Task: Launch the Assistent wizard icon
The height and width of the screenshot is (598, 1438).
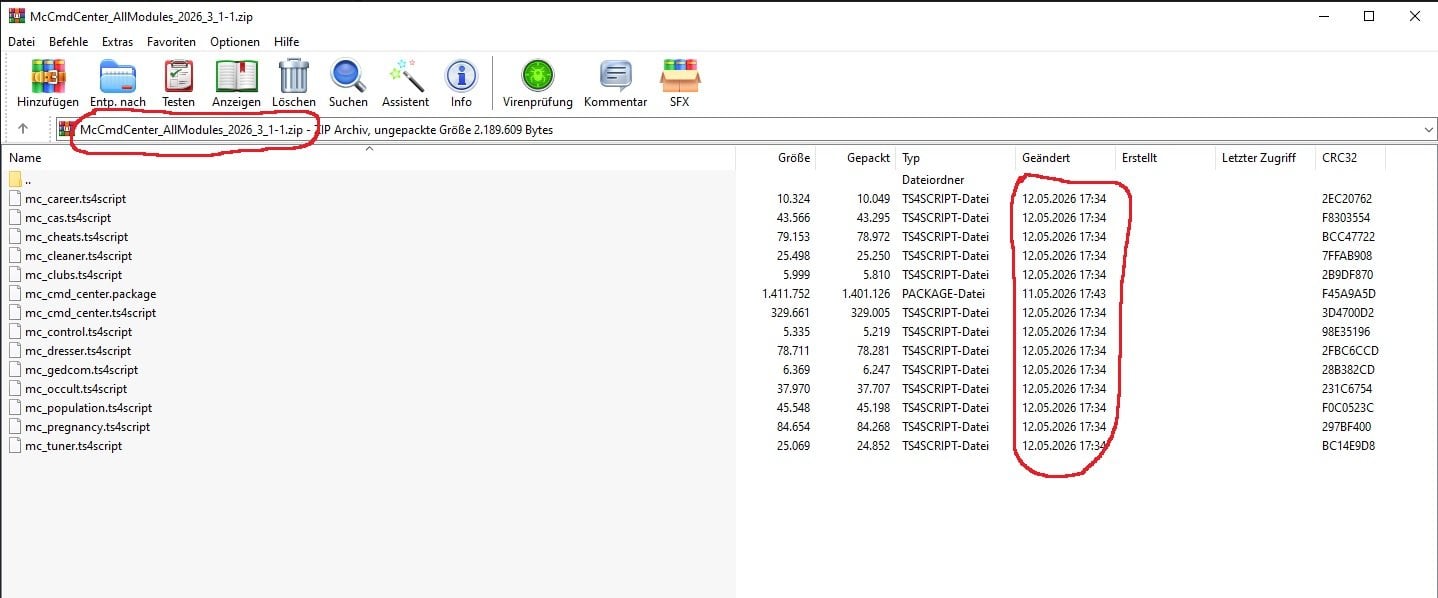Action: coord(405,77)
